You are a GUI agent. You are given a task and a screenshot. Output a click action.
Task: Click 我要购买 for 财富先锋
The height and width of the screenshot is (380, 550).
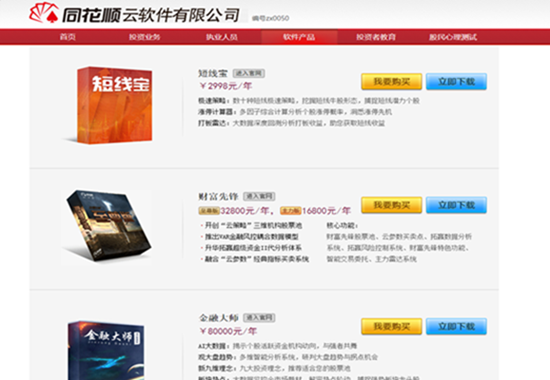click(391, 205)
